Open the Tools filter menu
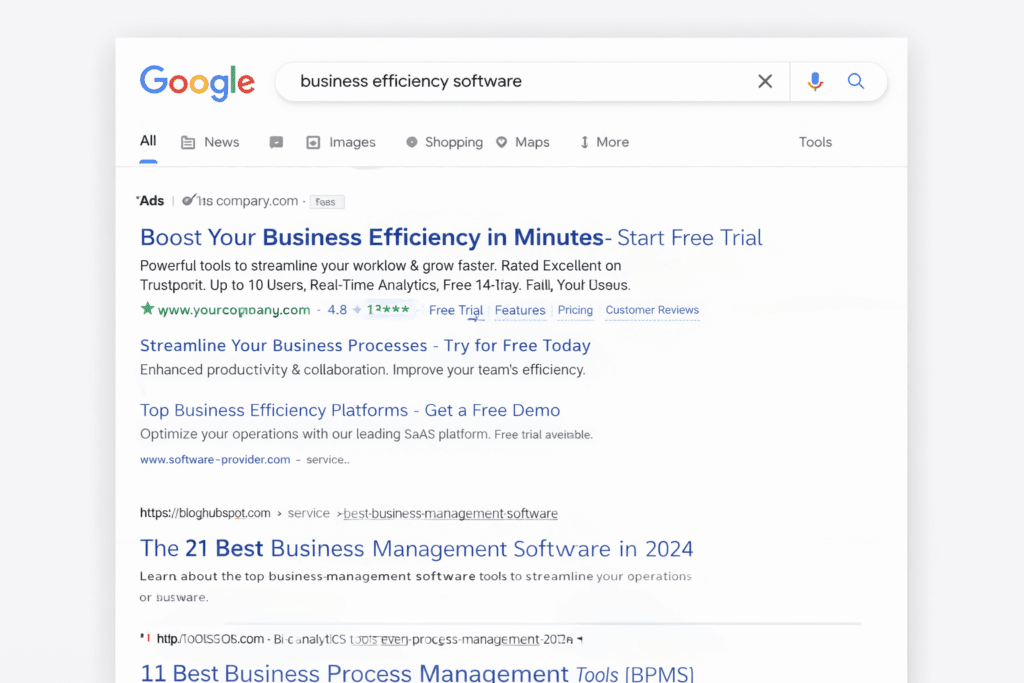The image size is (1024, 683). click(815, 142)
